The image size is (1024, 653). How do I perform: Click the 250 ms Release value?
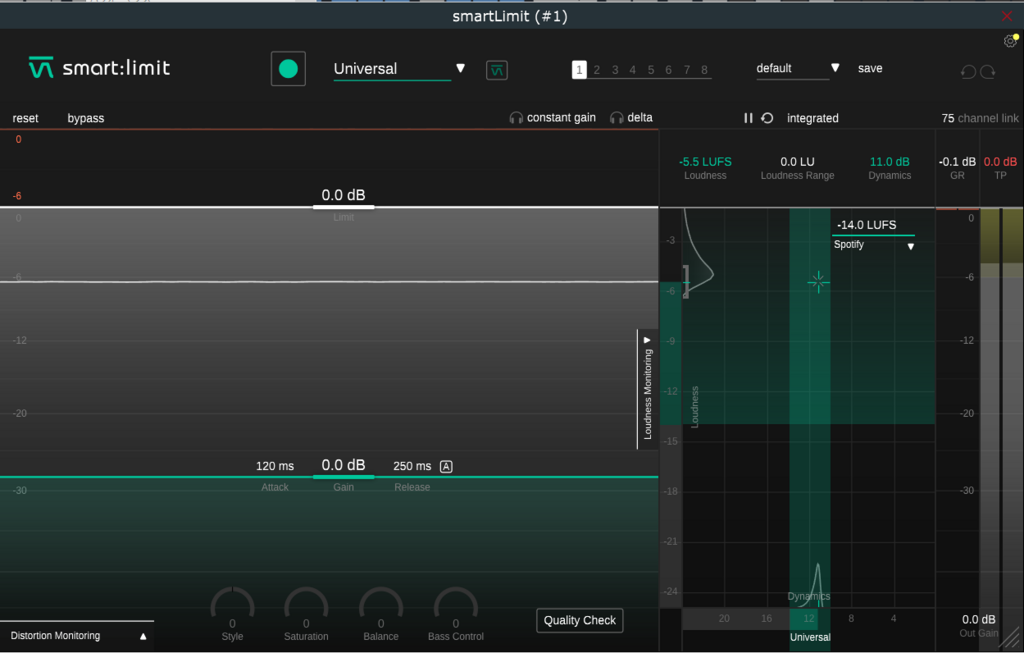click(x=412, y=466)
